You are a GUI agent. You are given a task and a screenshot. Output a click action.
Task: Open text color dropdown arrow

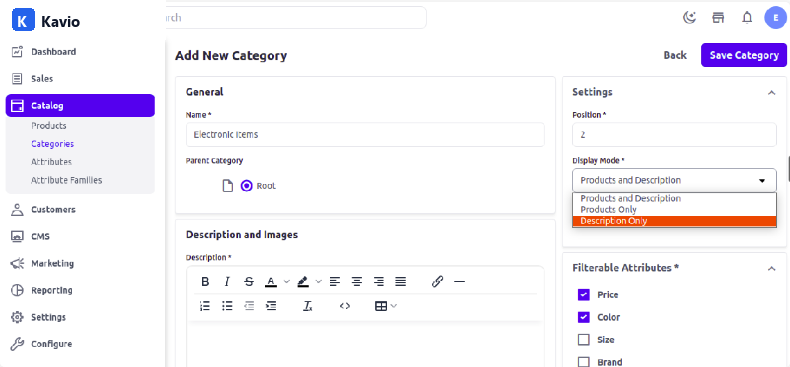click(x=287, y=281)
